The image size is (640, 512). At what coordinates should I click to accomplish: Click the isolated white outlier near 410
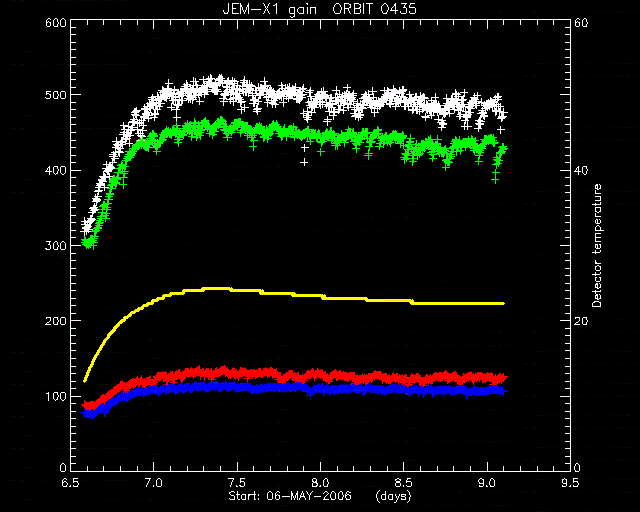click(304, 163)
